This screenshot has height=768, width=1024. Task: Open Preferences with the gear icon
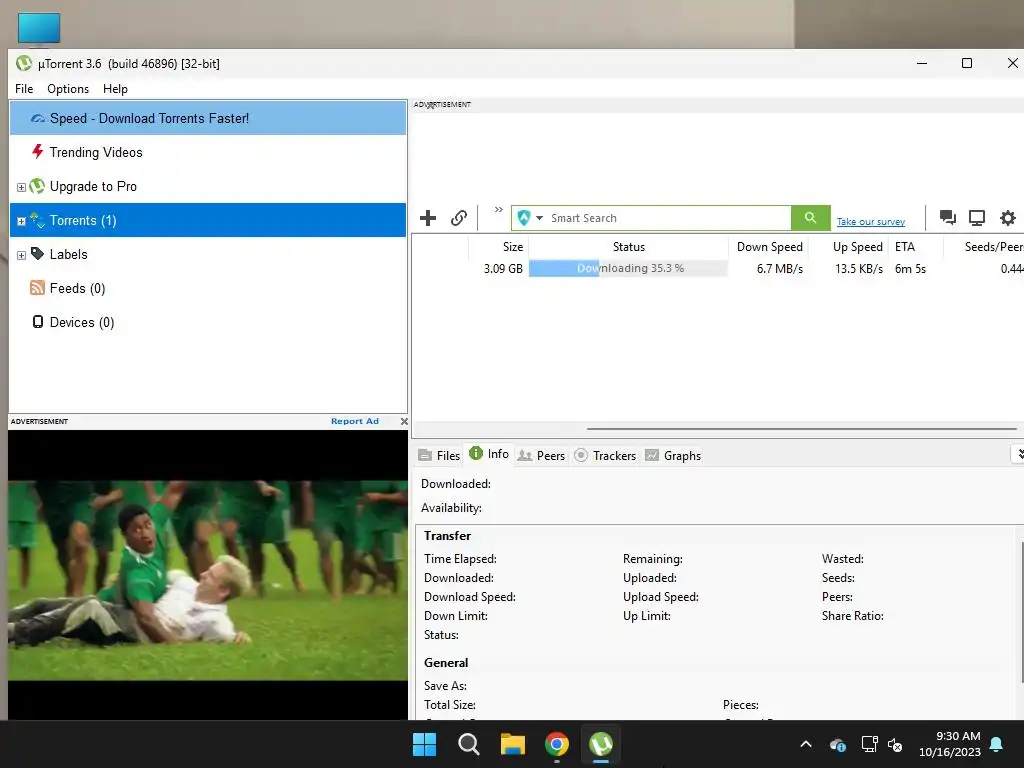pyautogui.click(x=1008, y=217)
